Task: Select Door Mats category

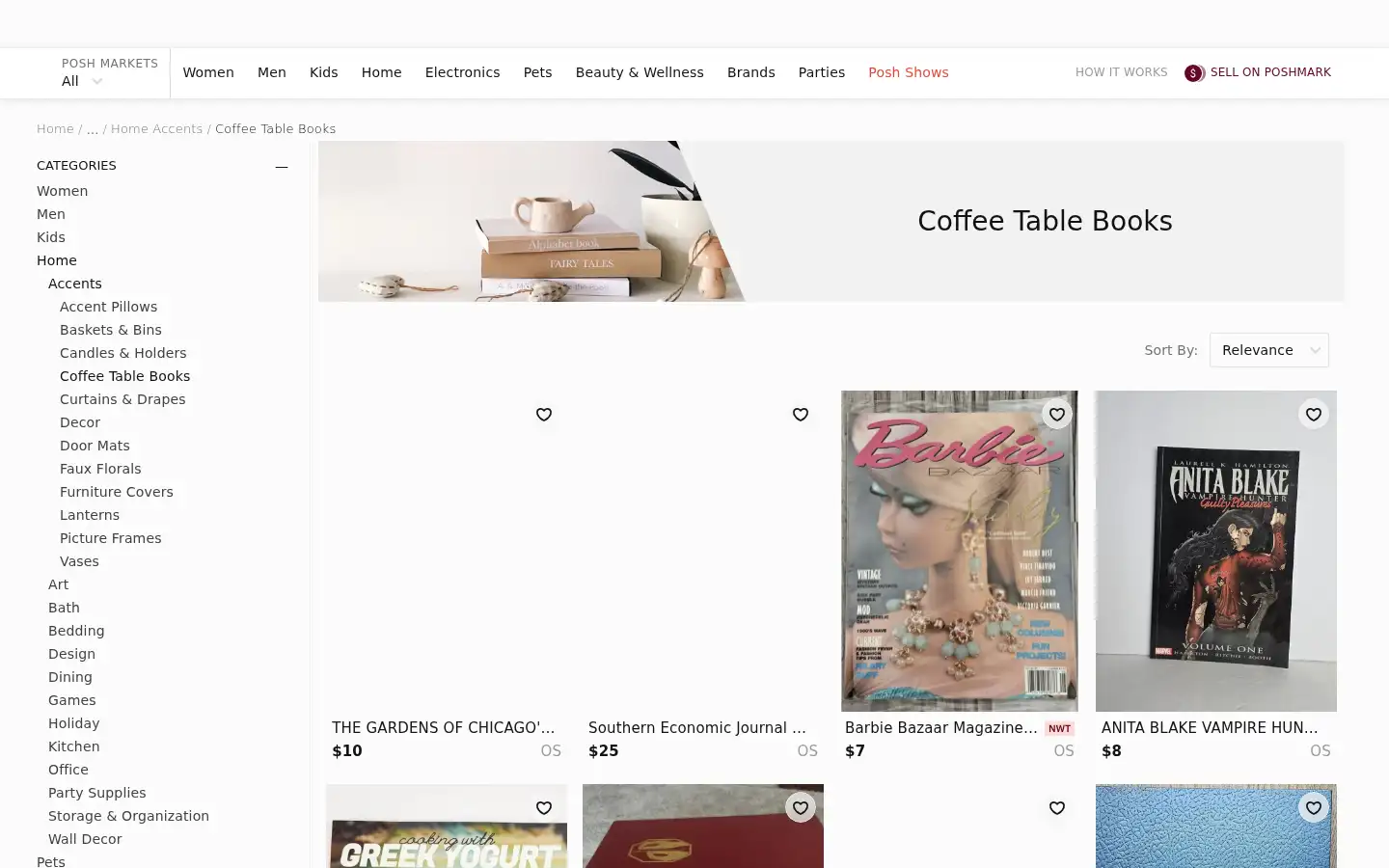Action: (x=95, y=446)
